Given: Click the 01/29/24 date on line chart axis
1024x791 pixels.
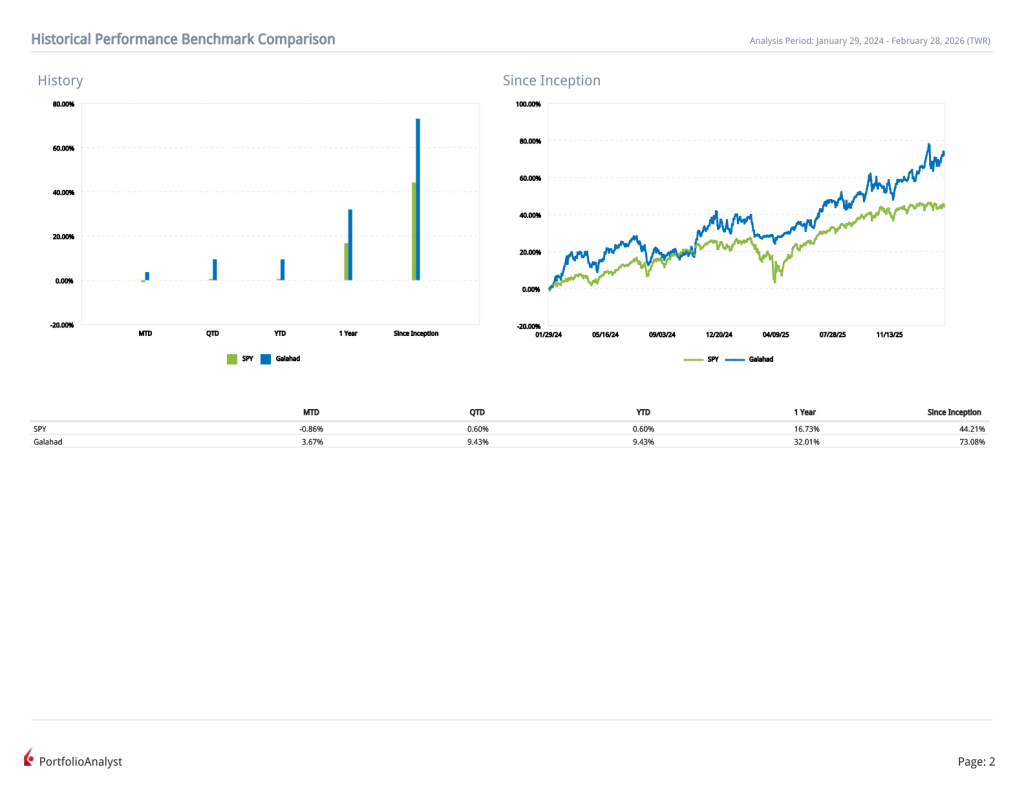Looking at the screenshot, I should [x=549, y=335].
